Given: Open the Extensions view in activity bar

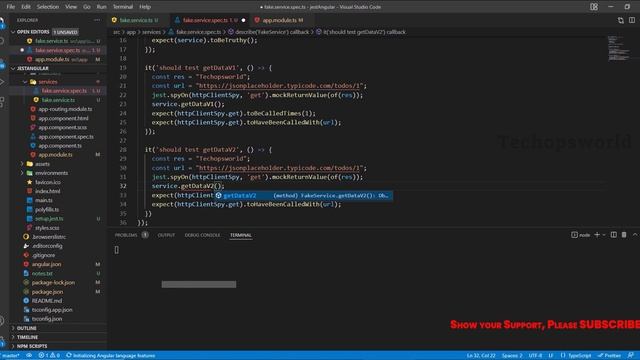Looking at the screenshot, I should click(x=2, y=102).
